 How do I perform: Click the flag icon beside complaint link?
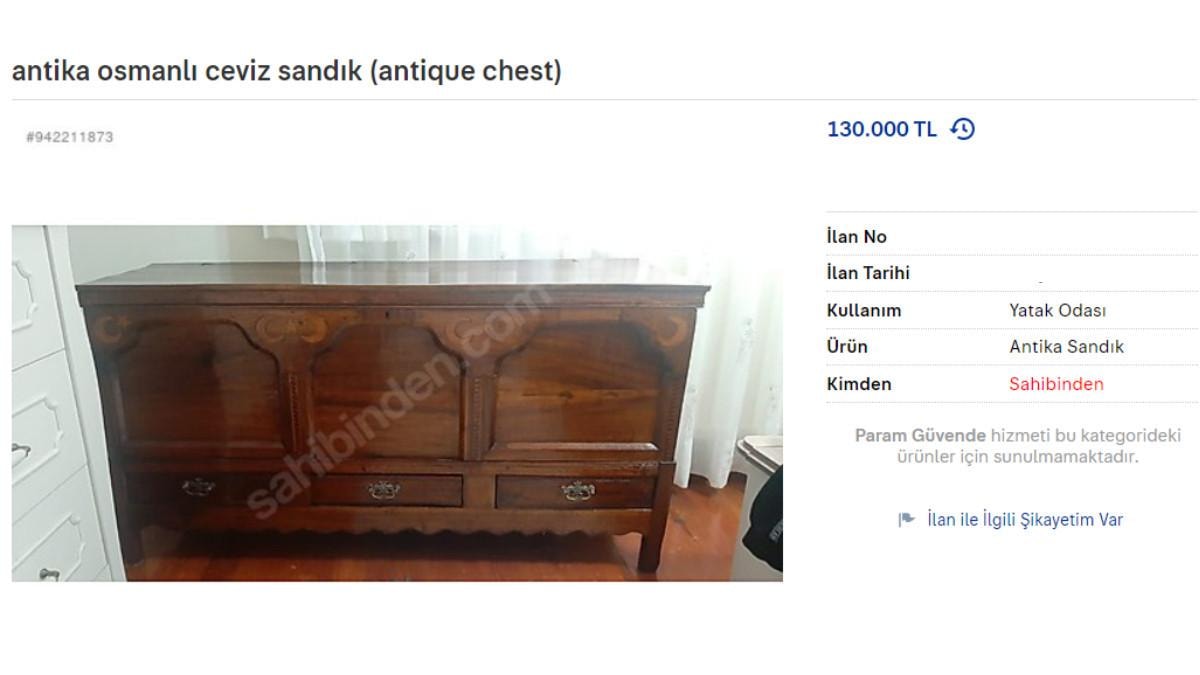tap(906, 519)
